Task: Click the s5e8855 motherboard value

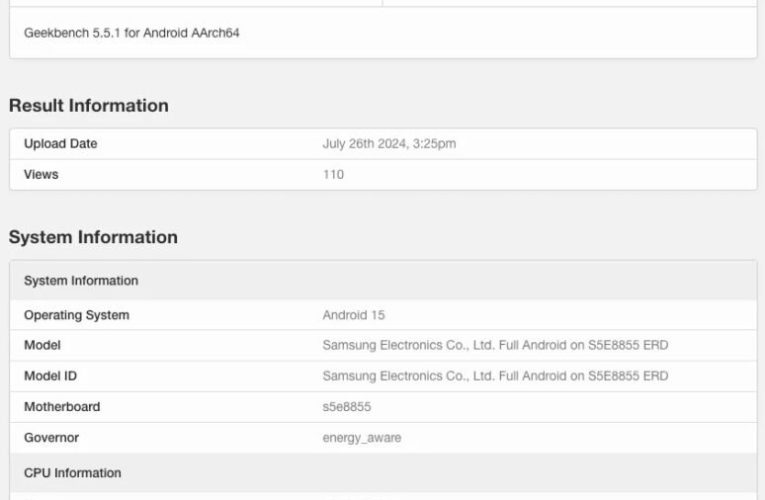Action: (x=346, y=407)
